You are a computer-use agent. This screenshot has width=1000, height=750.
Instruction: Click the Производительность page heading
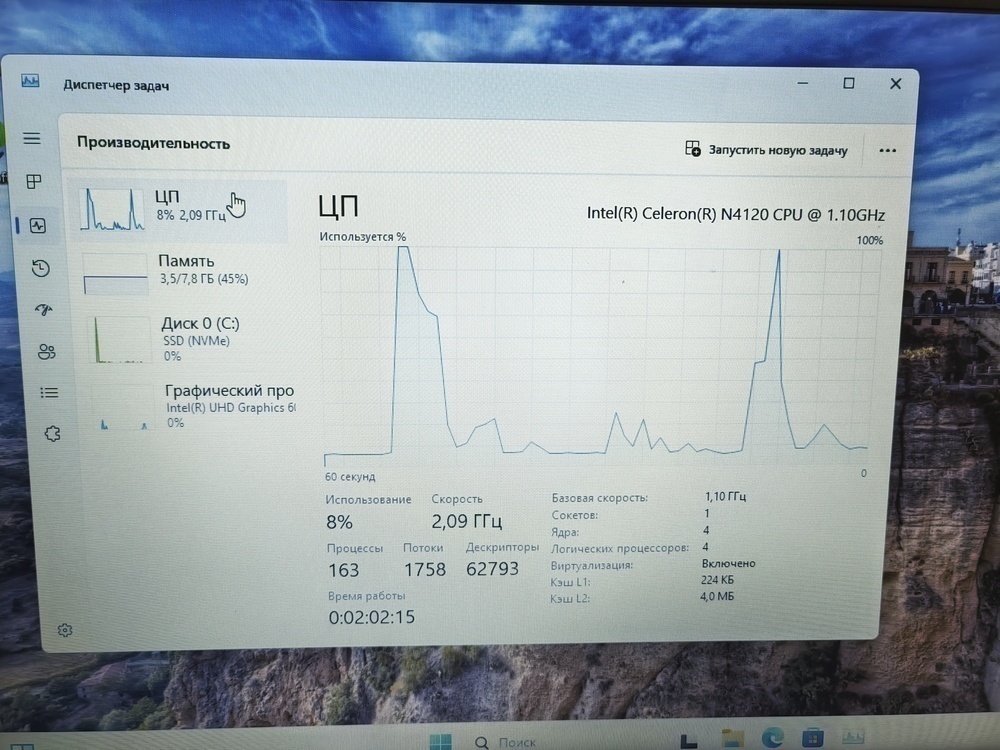pos(154,143)
